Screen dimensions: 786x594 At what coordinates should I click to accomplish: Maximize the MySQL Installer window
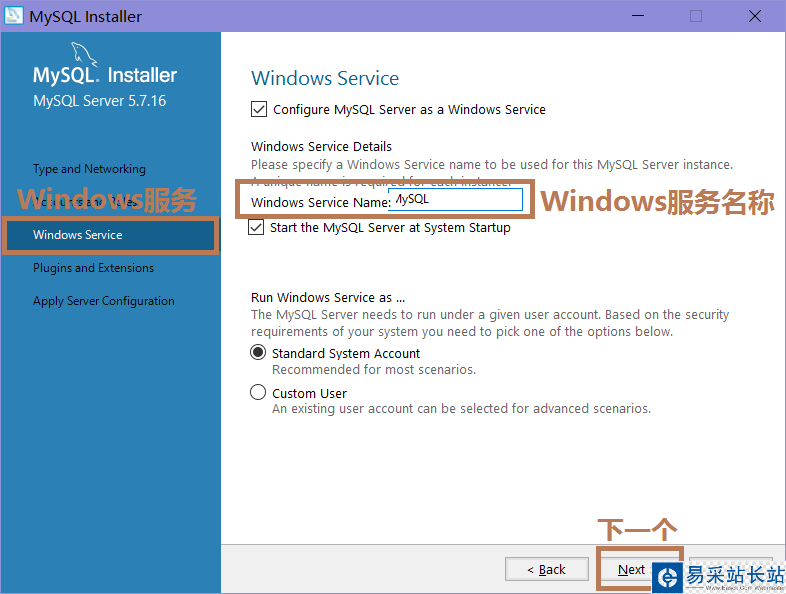pos(696,16)
